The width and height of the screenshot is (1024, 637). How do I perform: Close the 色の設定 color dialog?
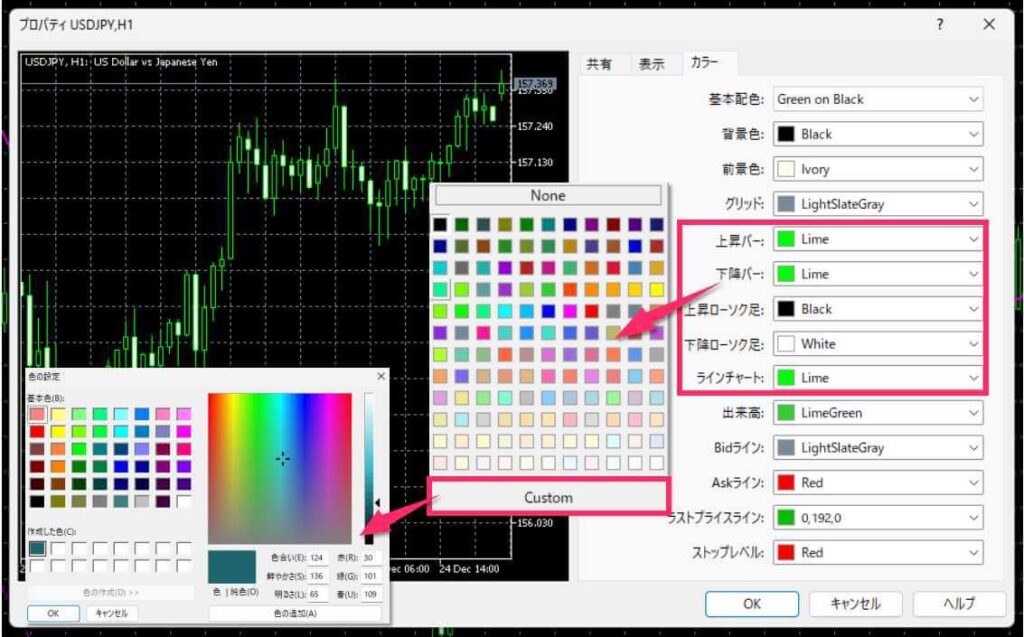pyautogui.click(x=380, y=376)
